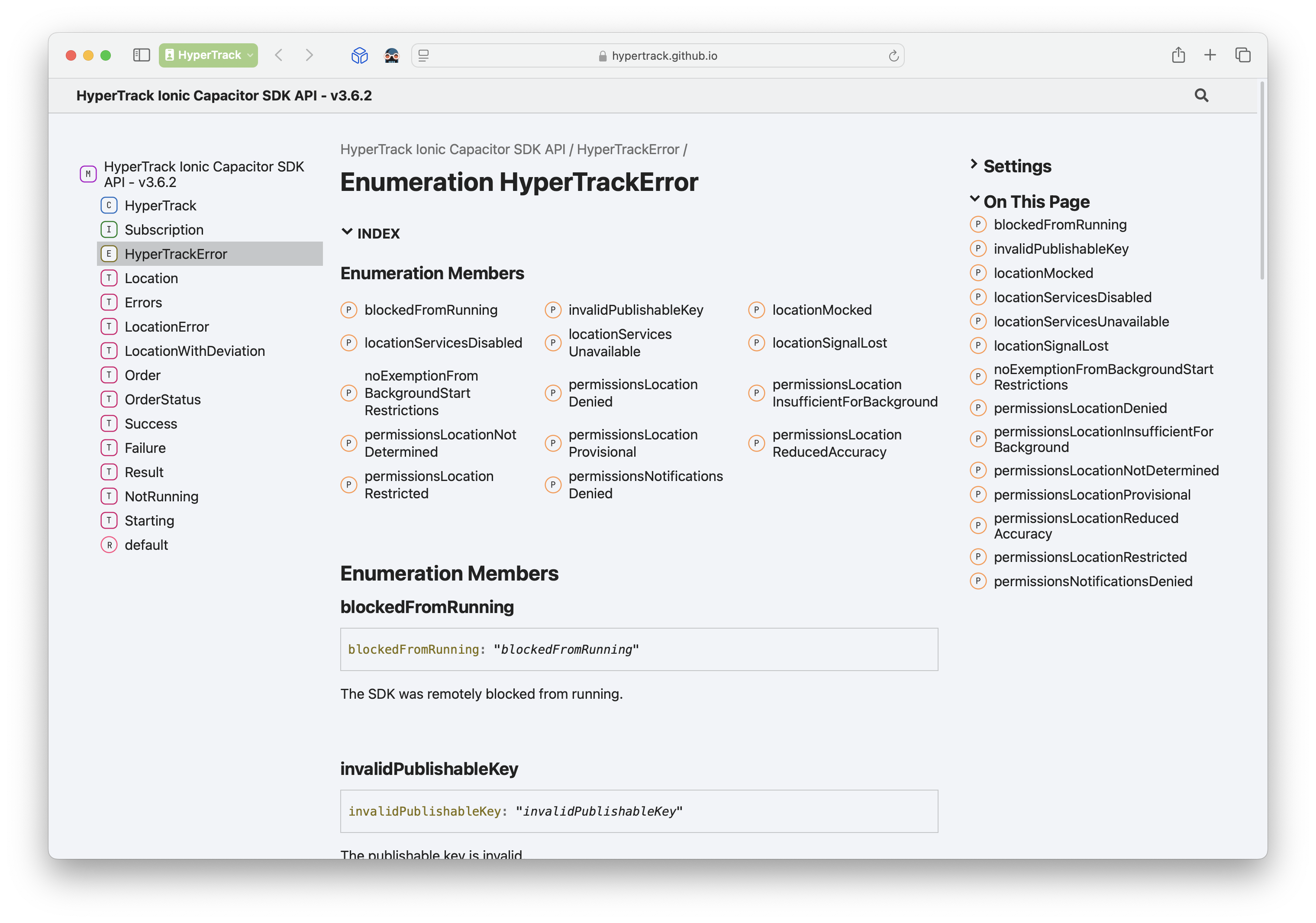The width and height of the screenshot is (1316, 923).
Task: Click the blue cube extension icon
Action: (x=359, y=55)
